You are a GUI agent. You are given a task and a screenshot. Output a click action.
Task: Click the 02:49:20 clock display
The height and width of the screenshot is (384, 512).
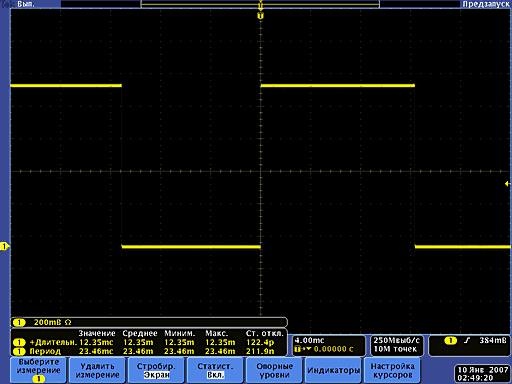pos(475,378)
